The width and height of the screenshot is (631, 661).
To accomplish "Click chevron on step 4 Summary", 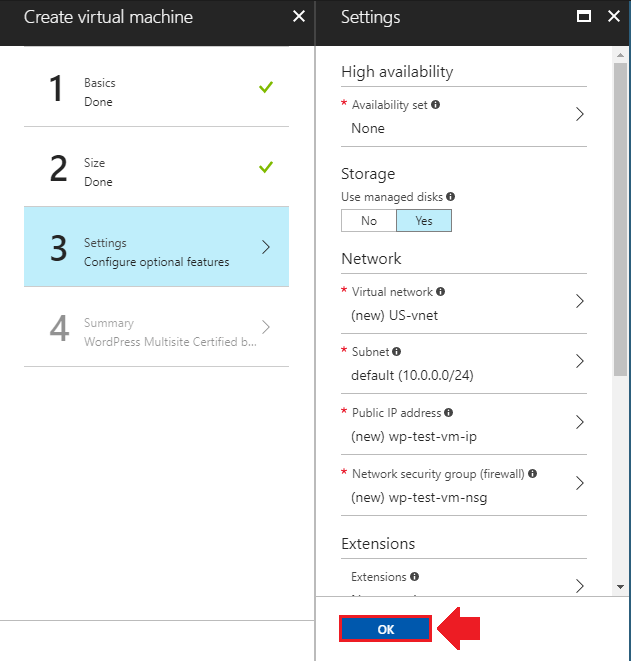I will [x=266, y=327].
